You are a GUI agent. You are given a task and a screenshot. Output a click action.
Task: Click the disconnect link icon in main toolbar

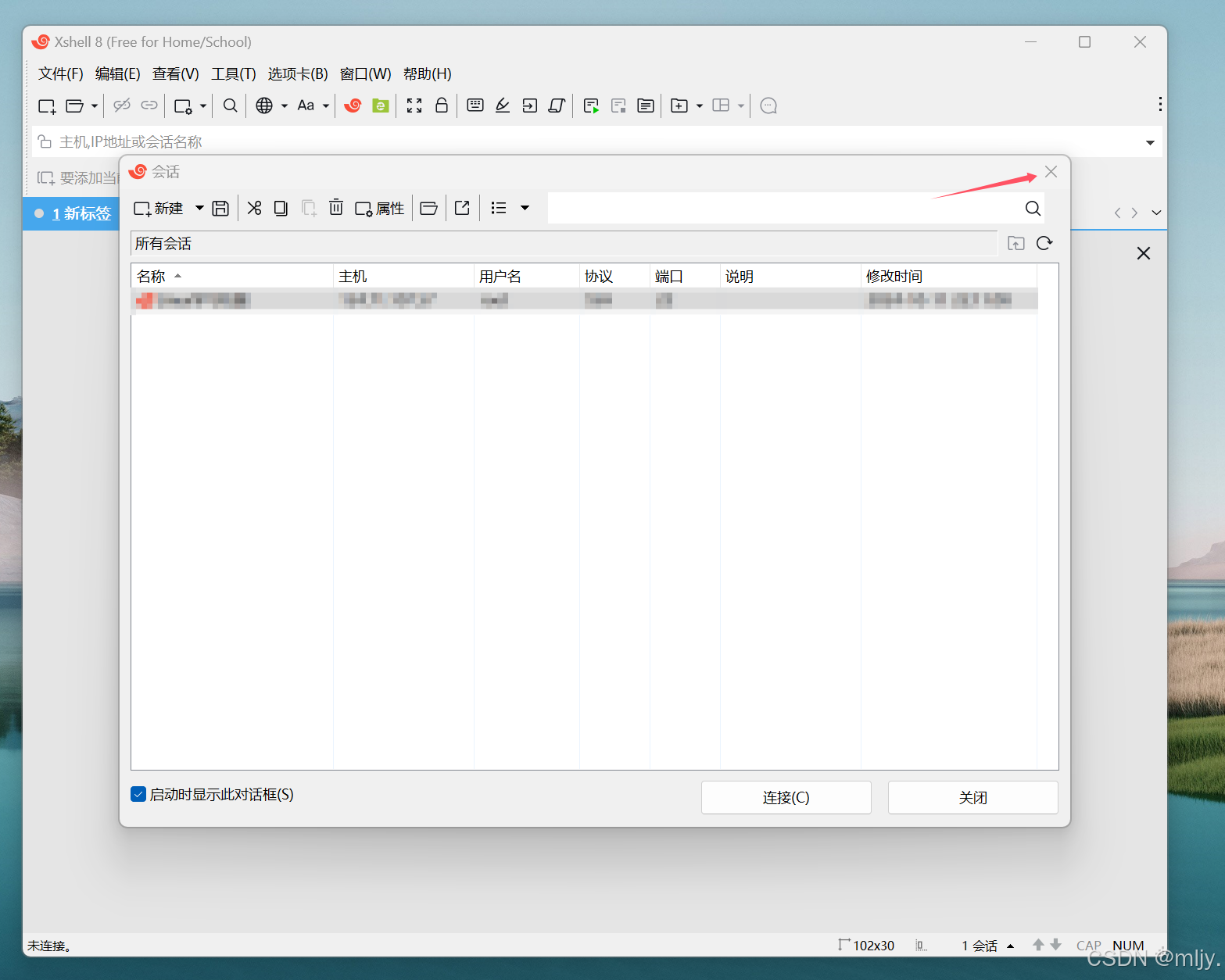click(x=122, y=106)
